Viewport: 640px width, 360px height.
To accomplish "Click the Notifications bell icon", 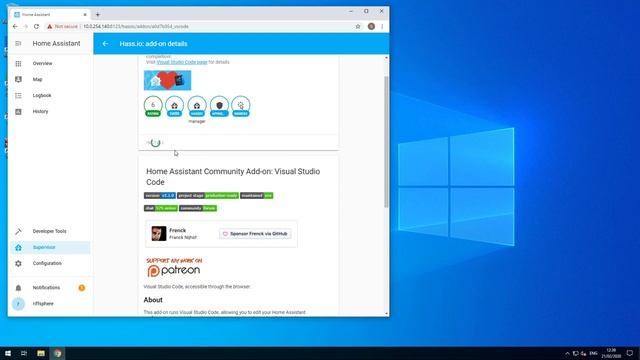I will tap(18, 288).
